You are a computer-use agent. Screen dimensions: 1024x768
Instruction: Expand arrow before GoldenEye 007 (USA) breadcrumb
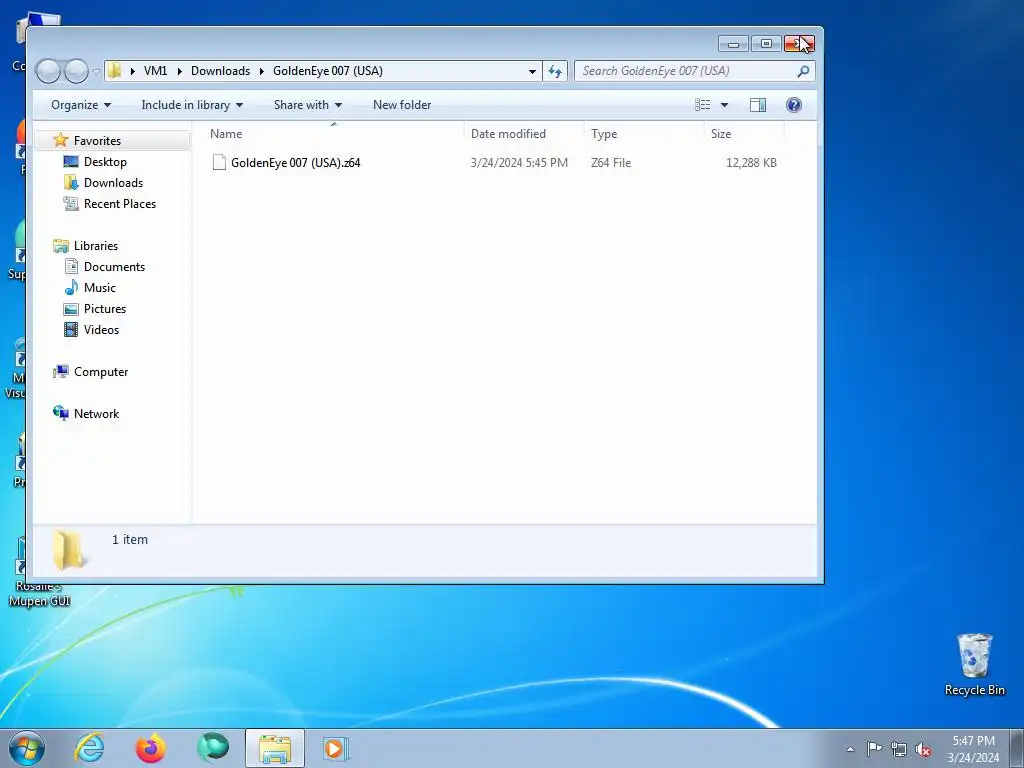[262, 71]
